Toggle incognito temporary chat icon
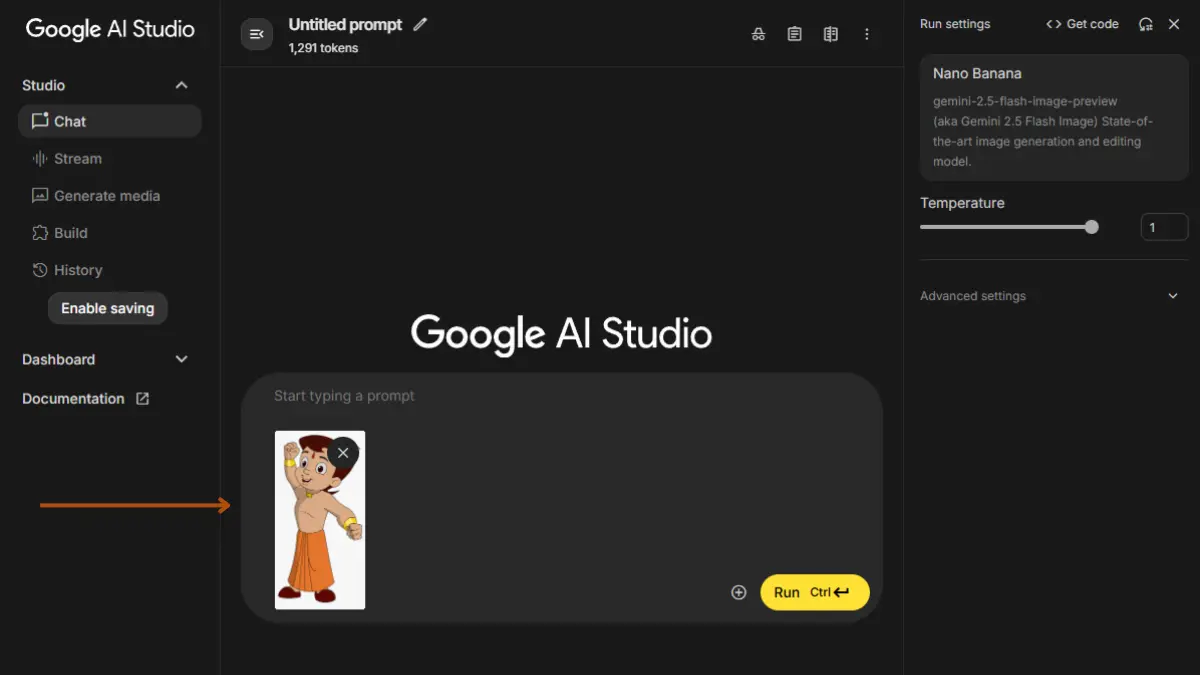This screenshot has width=1200, height=675. tap(758, 34)
